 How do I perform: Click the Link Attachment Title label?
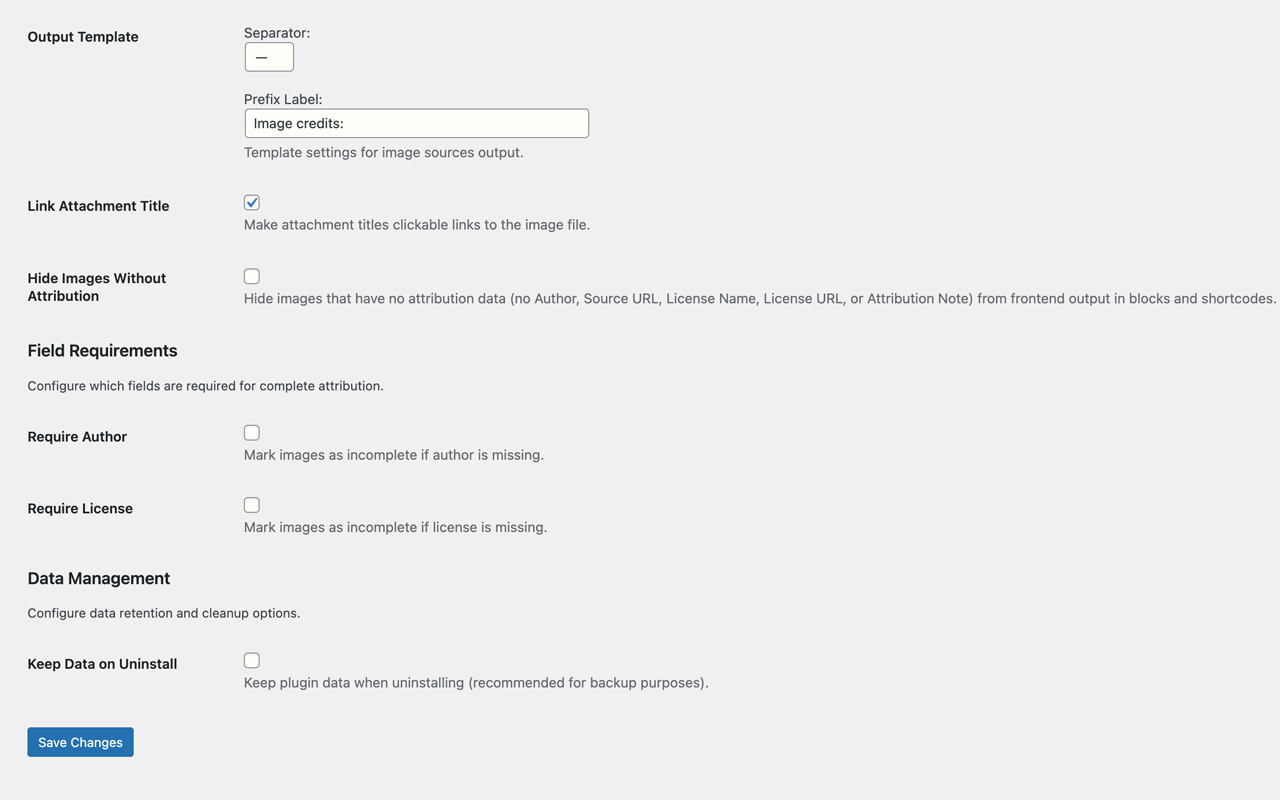[x=97, y=205]
